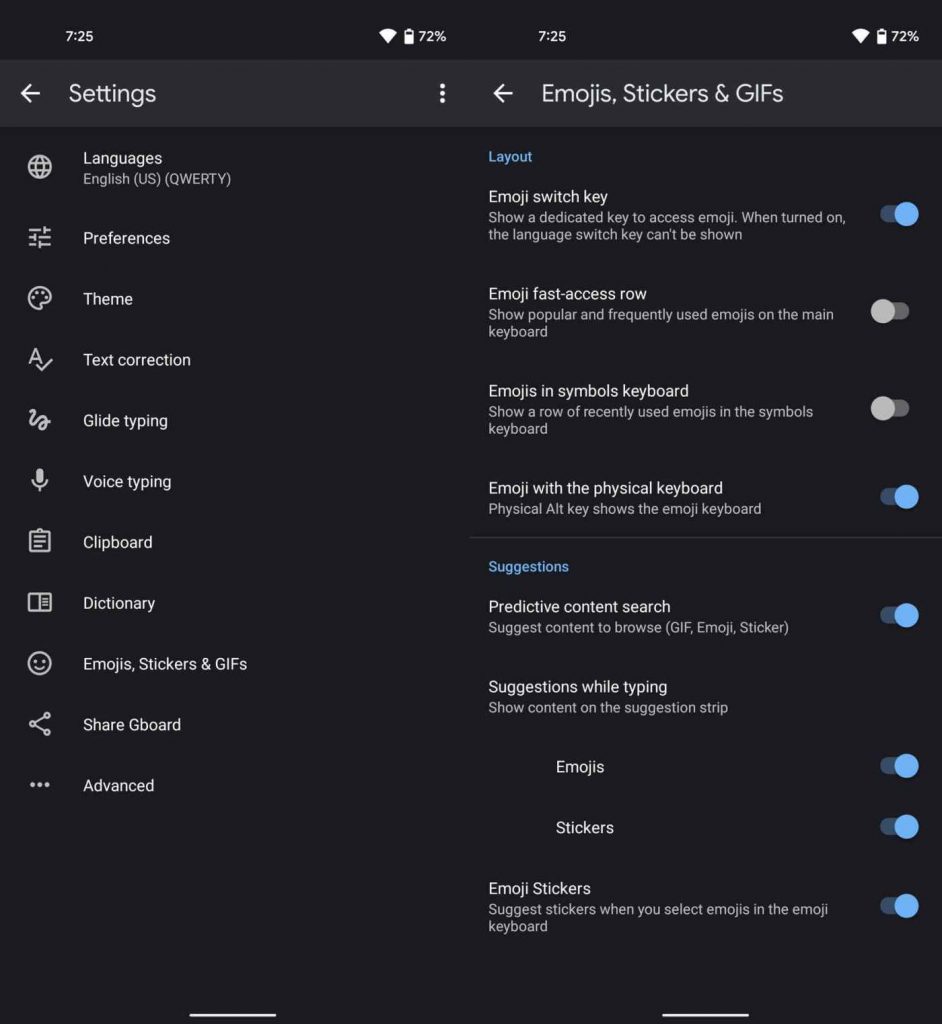
Task: Tap the globe icon next to Languages
Action: point(40,167)
